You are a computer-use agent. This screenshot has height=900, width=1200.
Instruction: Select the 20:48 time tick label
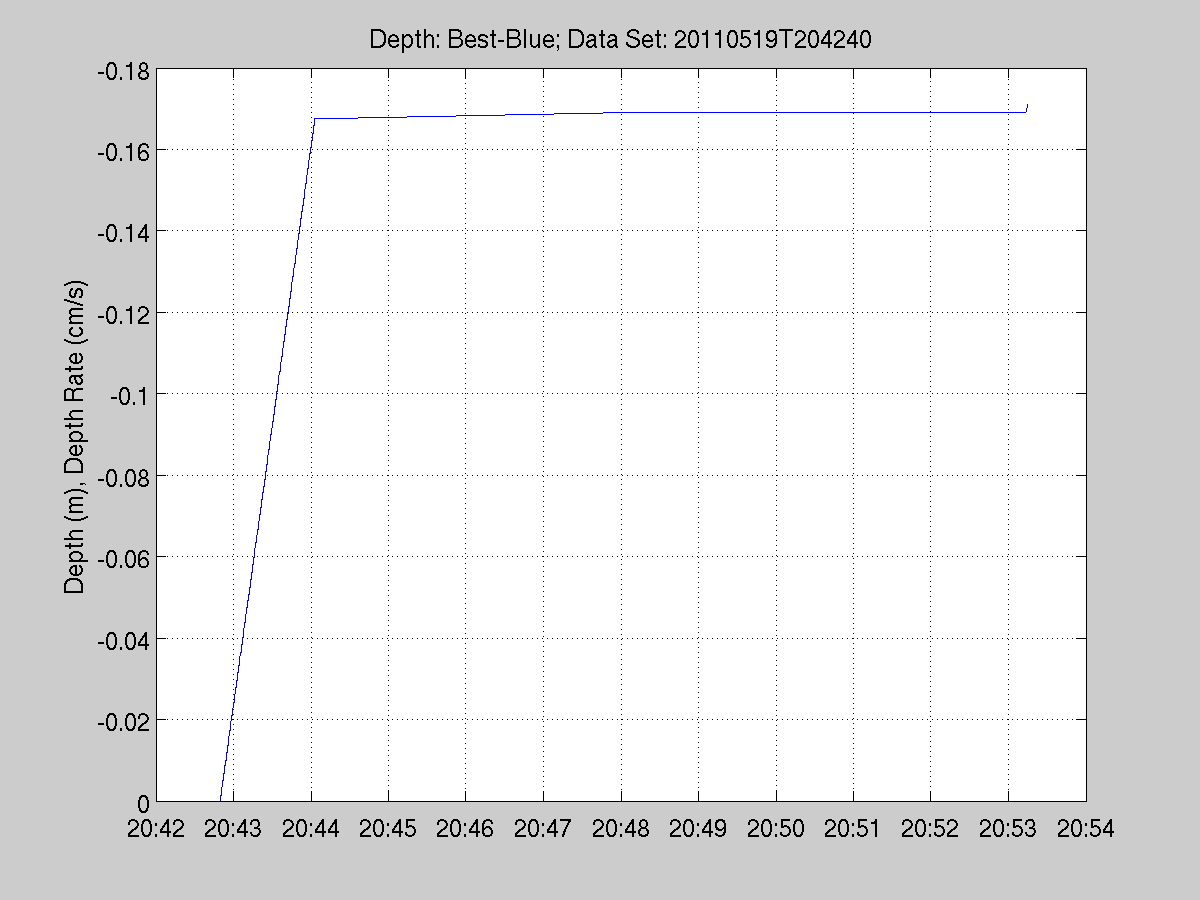pos(621,828)
